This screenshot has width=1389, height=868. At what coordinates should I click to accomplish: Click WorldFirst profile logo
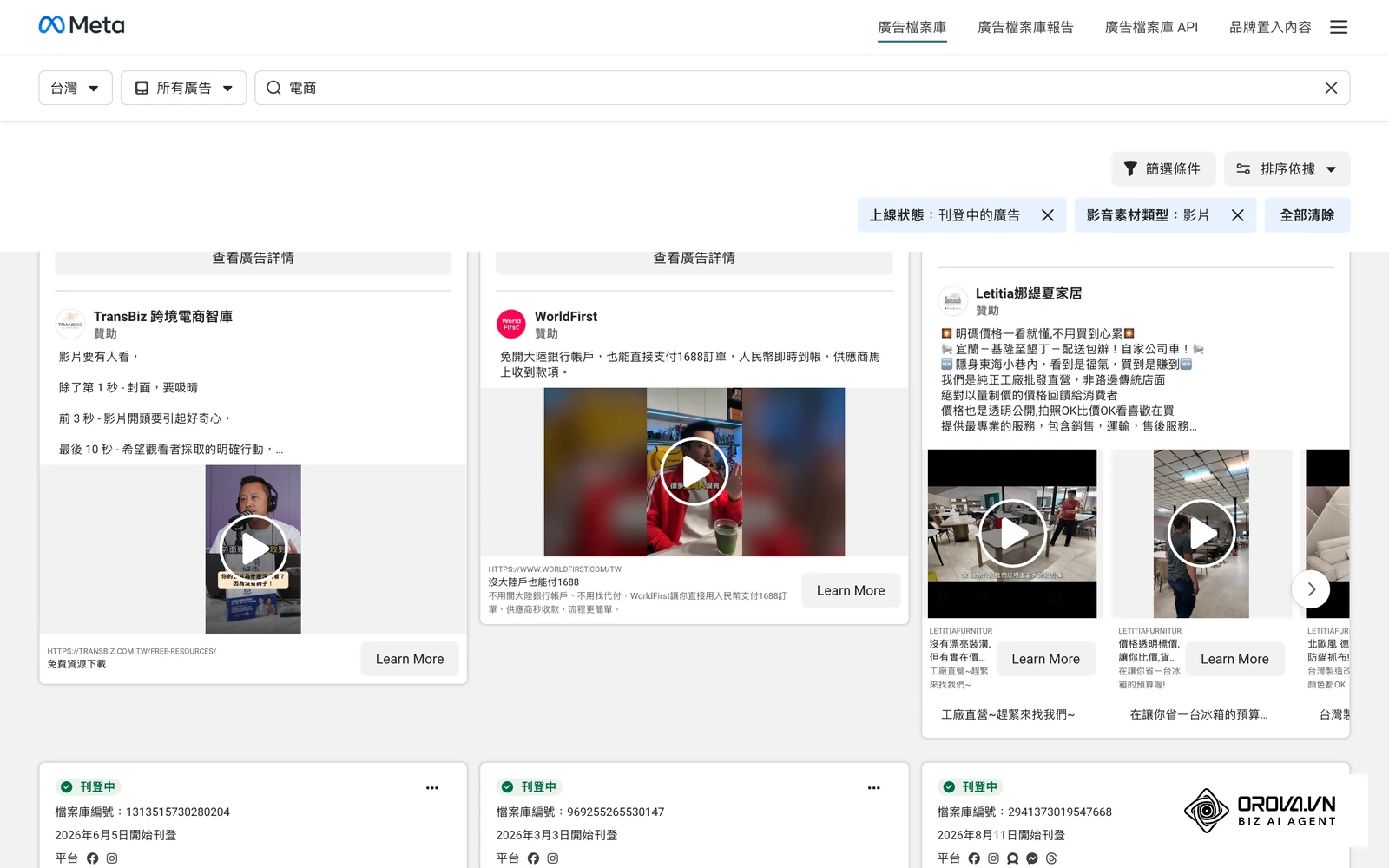(x=511, y=324)
